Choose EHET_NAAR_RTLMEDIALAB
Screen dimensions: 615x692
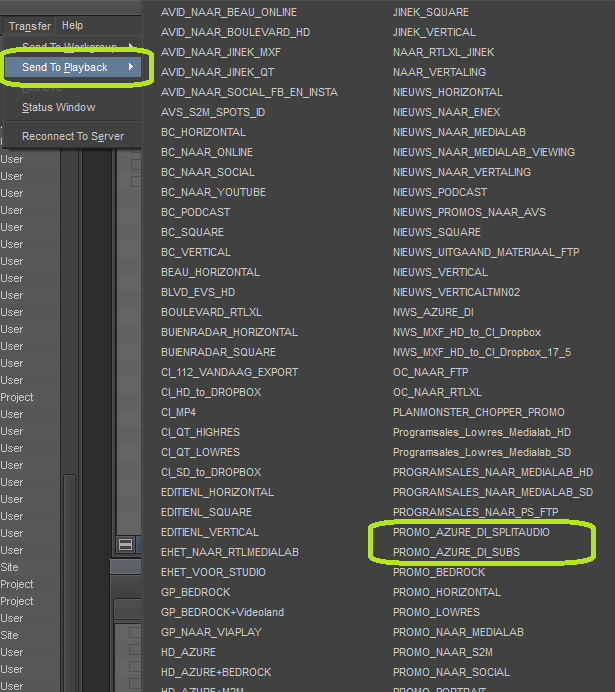pyautogui.click(x=230, y=552)
